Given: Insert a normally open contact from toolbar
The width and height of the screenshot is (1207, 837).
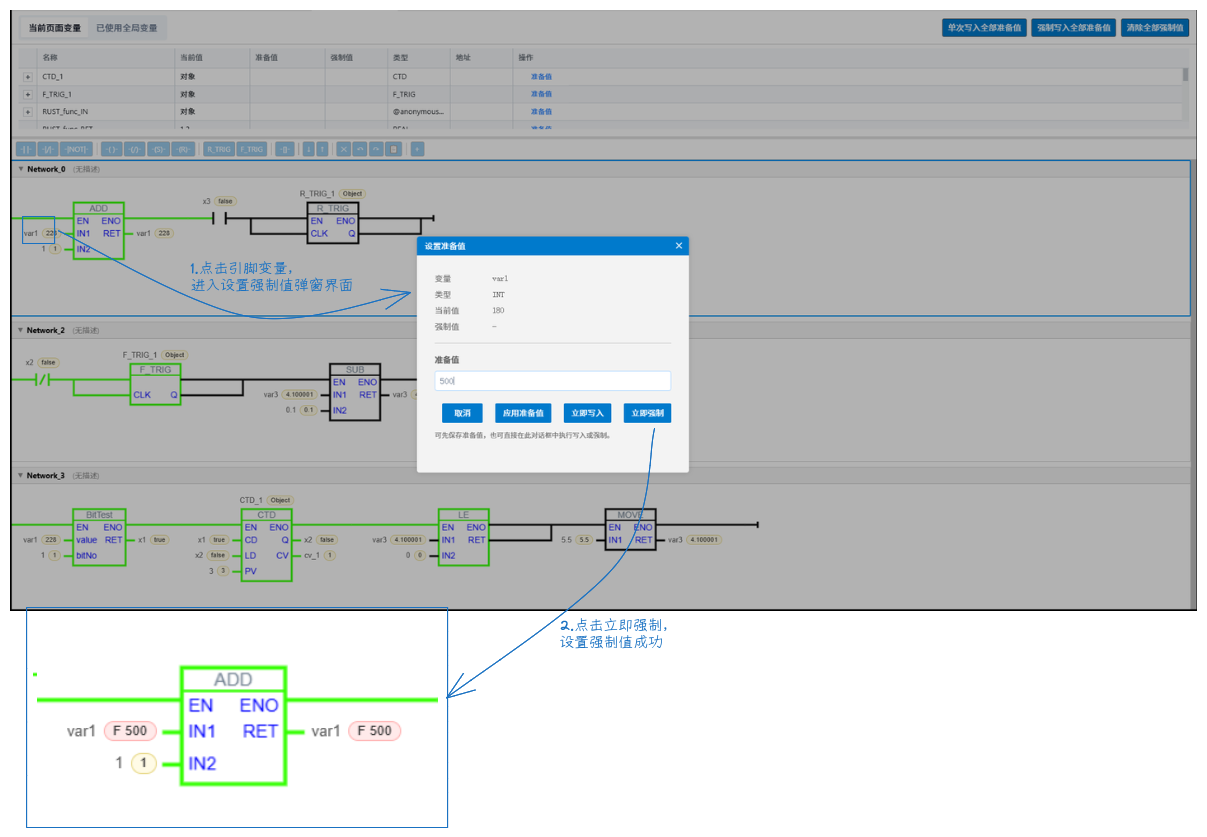Looking at the screenshot, I should tap(25, 149).
